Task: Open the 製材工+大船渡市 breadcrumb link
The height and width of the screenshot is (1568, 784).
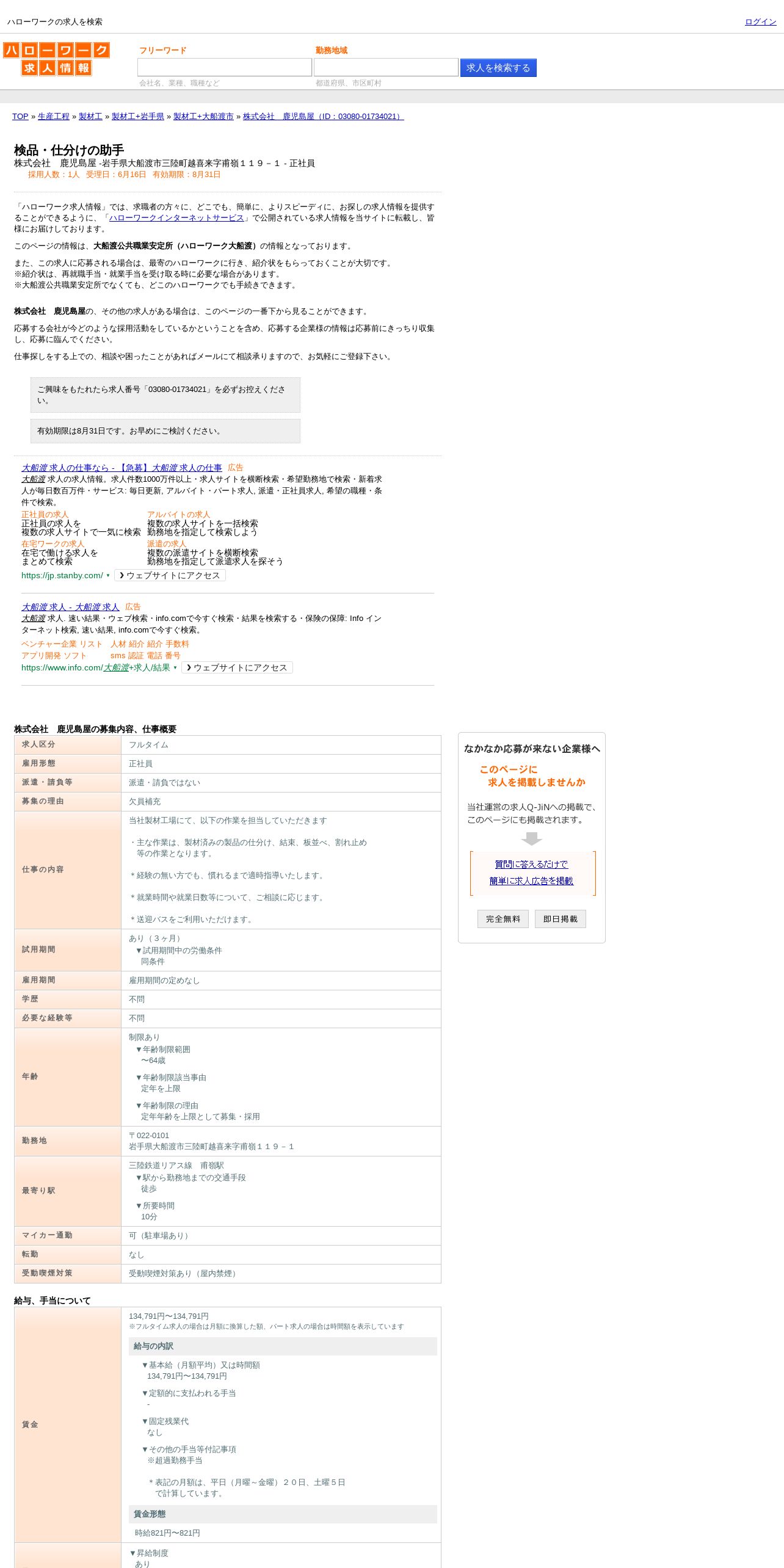Action: tap(203, 117)
